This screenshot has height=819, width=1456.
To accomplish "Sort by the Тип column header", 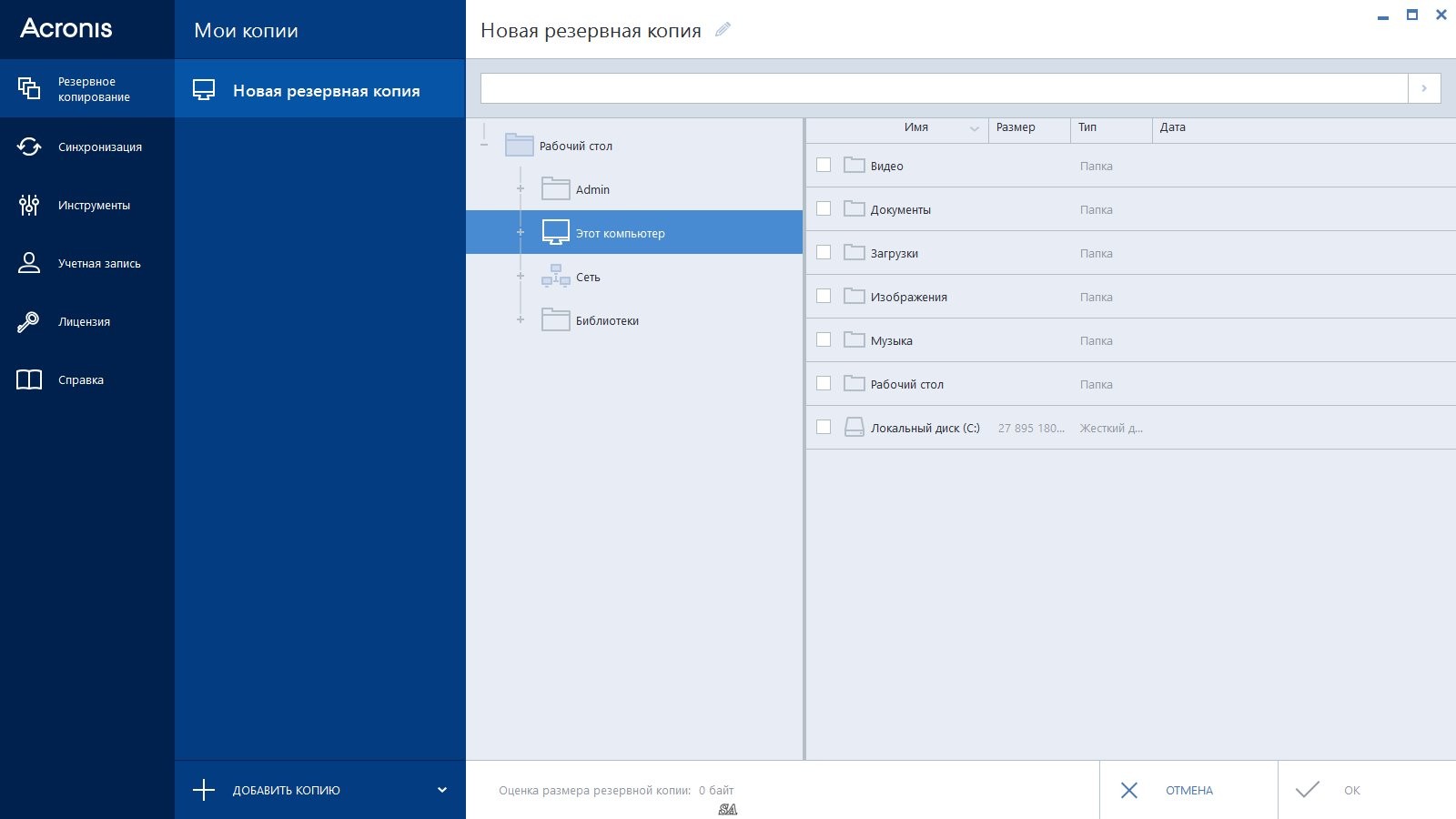I will 1087,127.
